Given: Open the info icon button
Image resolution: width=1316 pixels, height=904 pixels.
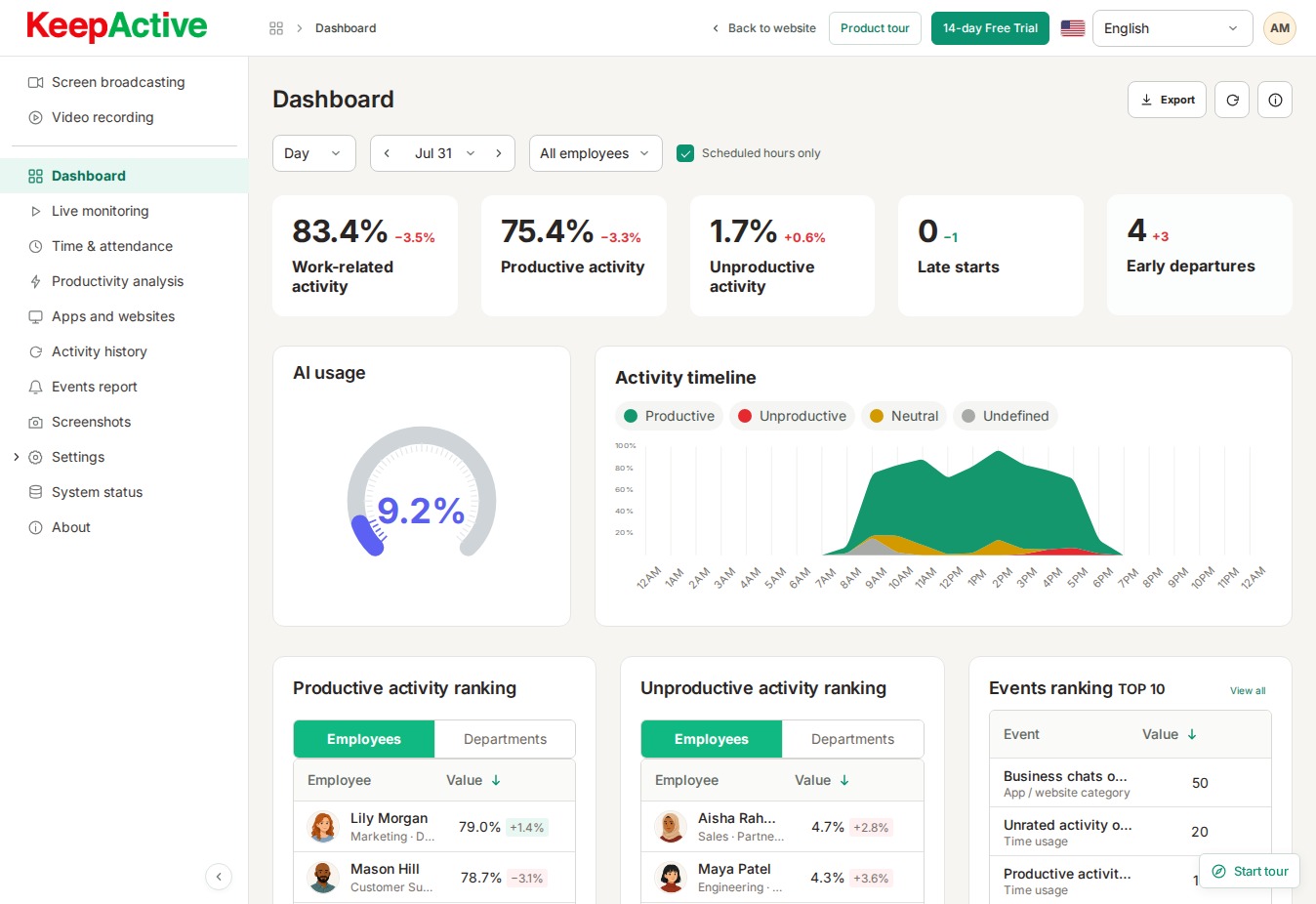Looking at the screenshot, I should click(x=1275, y=100).
